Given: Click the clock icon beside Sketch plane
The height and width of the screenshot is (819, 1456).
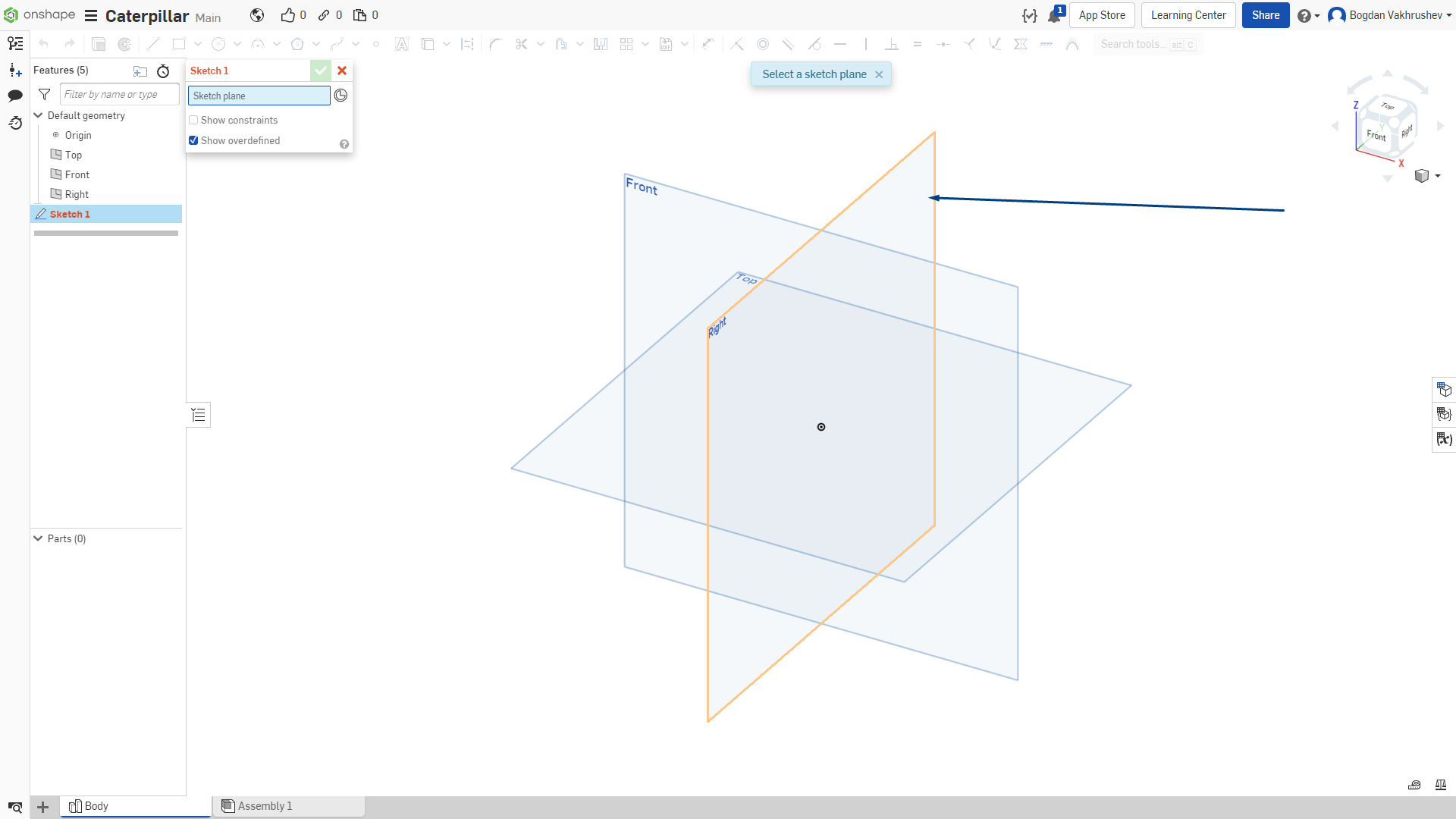Looking at the screenshot, I should click(x=341, y=96).
